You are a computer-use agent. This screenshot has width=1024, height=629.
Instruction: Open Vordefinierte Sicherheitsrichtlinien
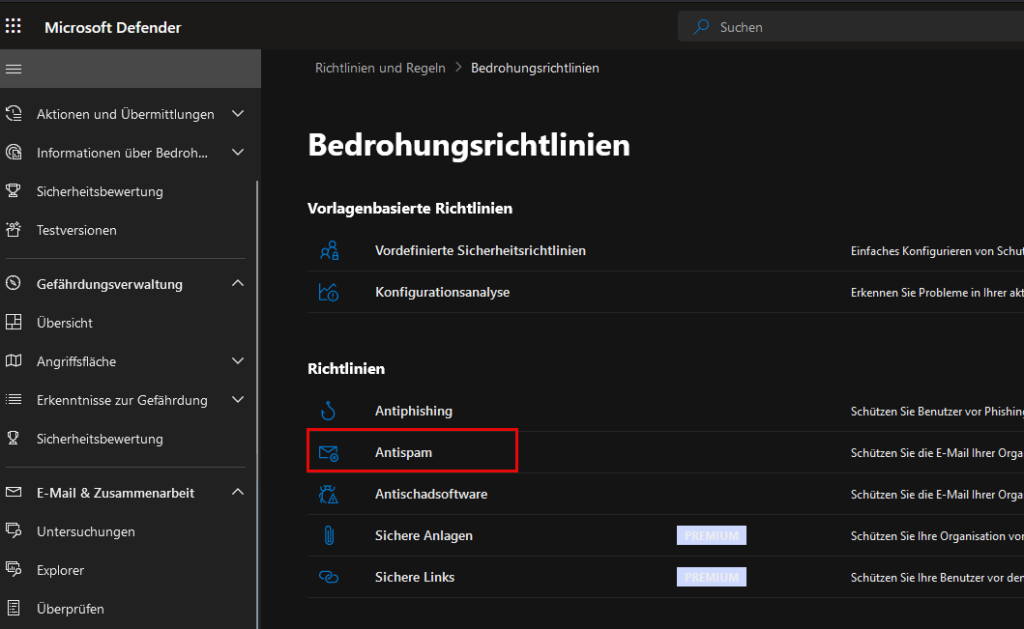click(480, 250)
